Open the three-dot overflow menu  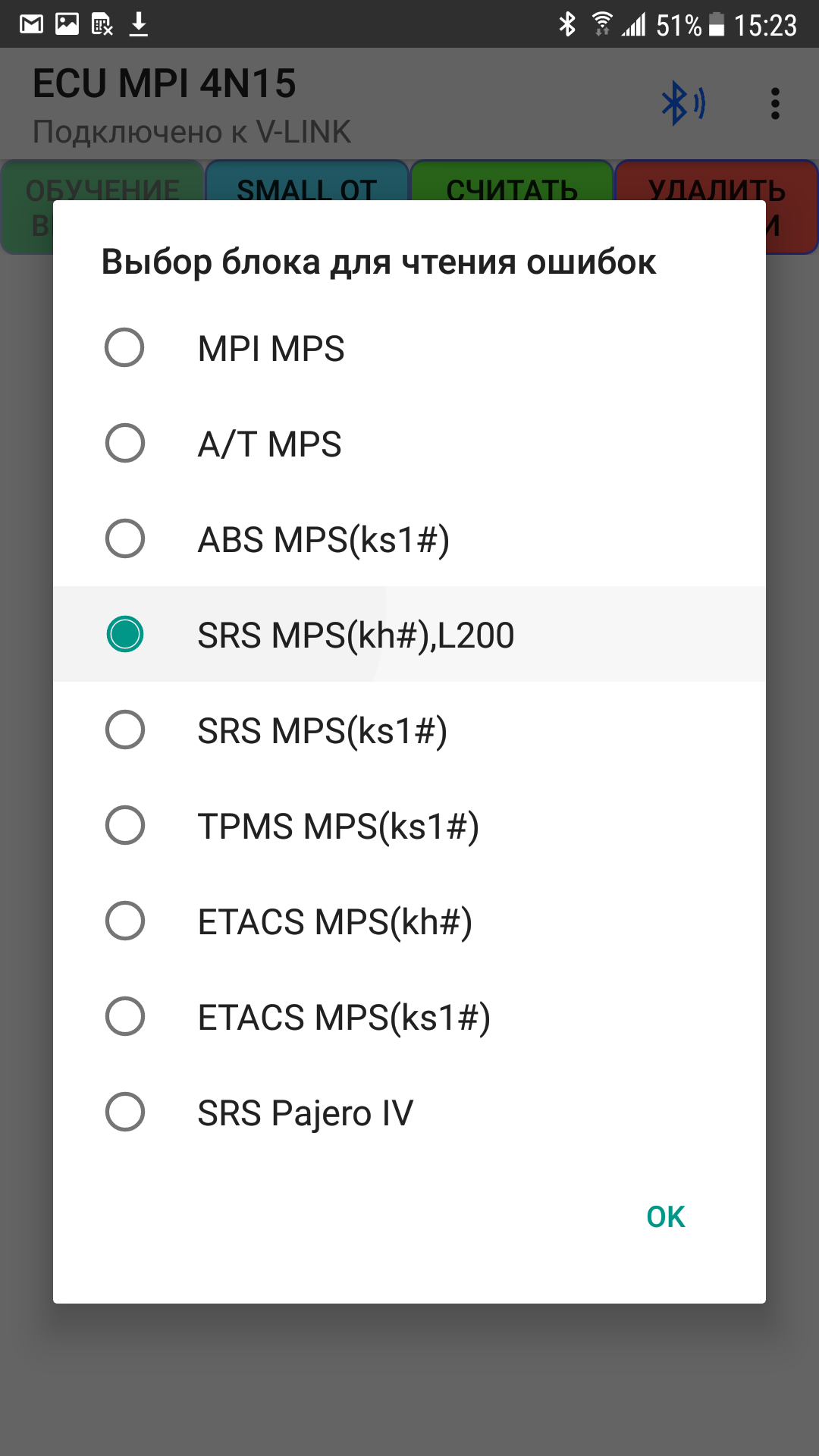pos(774,104)
